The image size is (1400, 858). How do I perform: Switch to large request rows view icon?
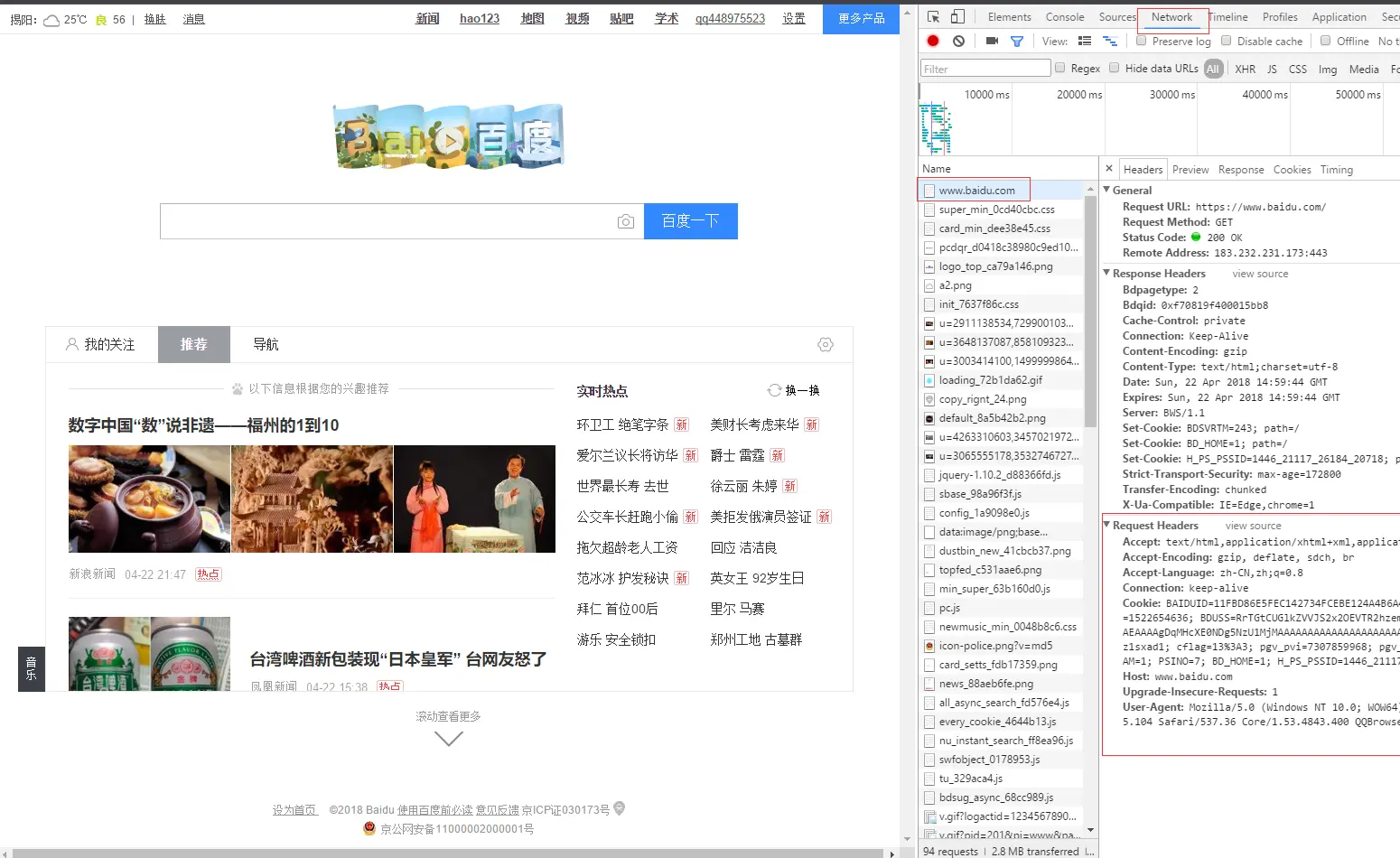pyautogui.click(x=1085, y=41)
